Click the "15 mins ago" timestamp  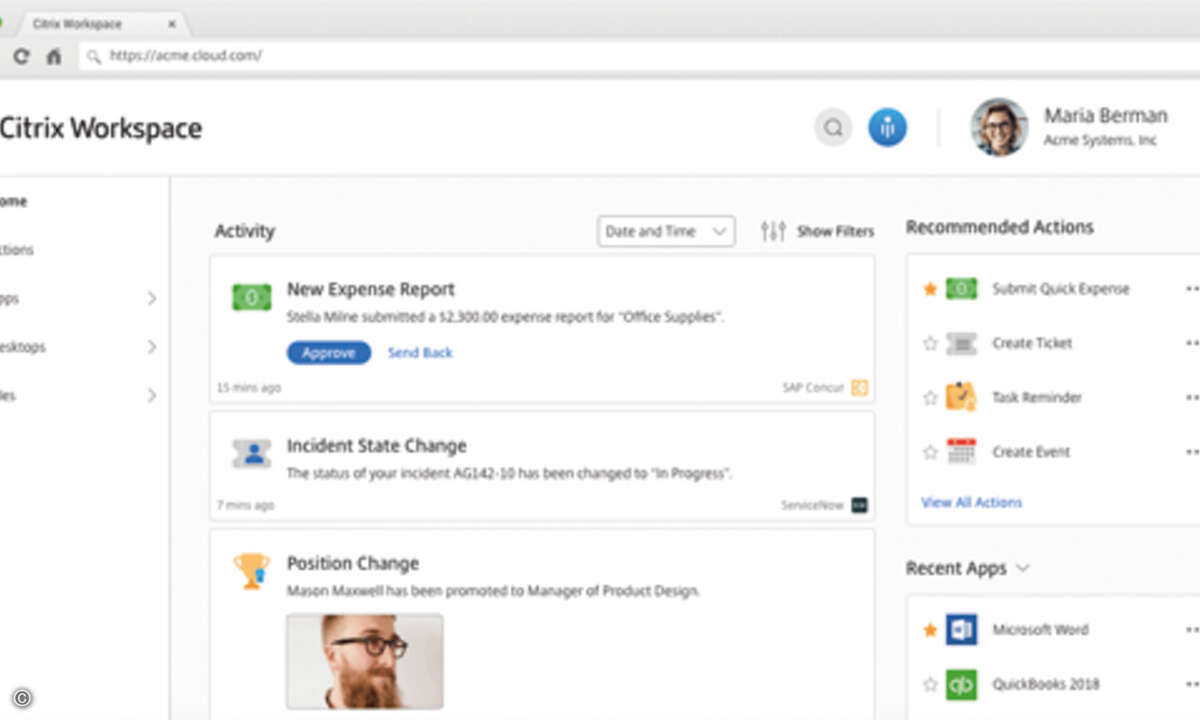coord(249,387)
